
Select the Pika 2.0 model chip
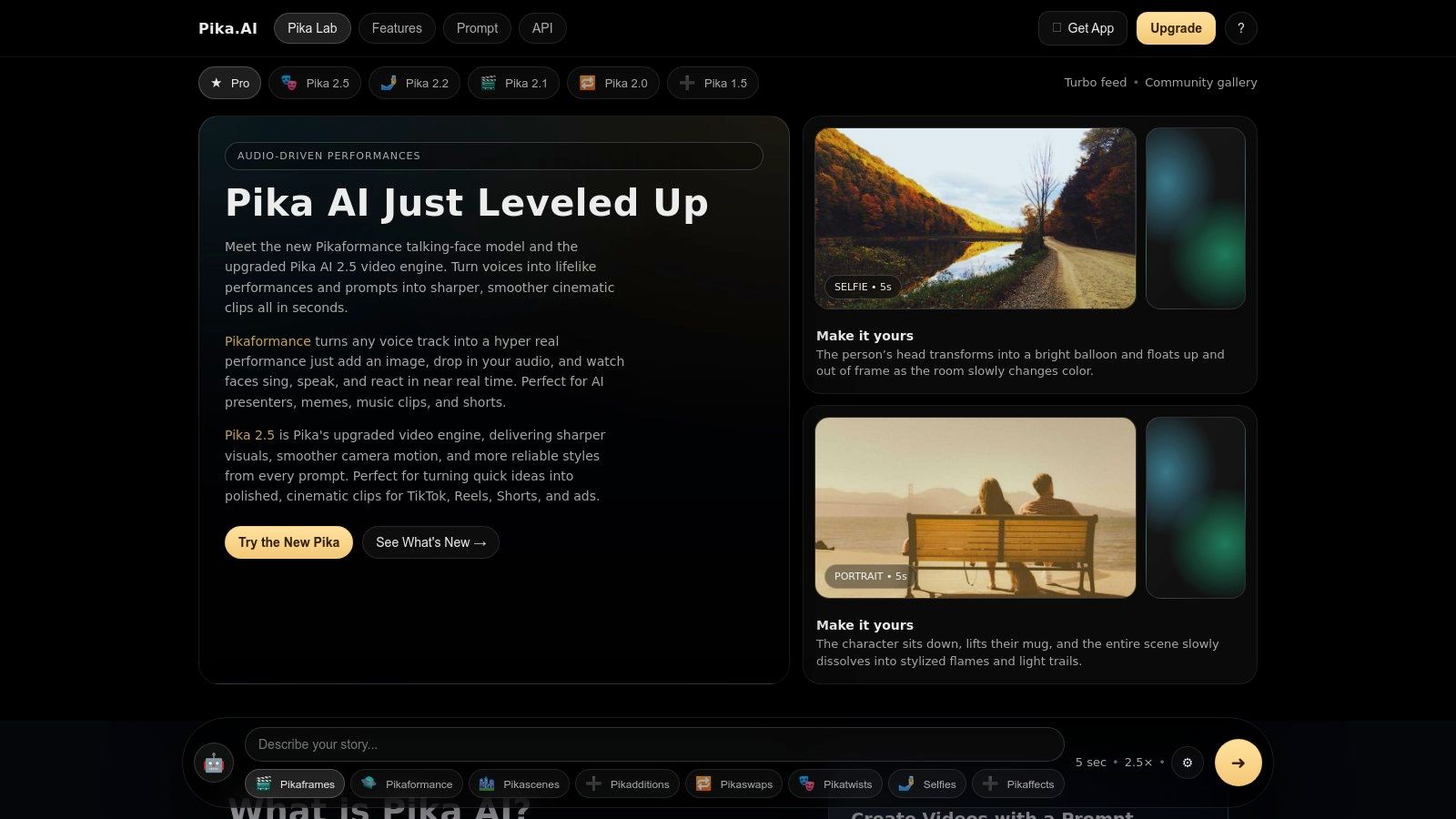[613, 83]
